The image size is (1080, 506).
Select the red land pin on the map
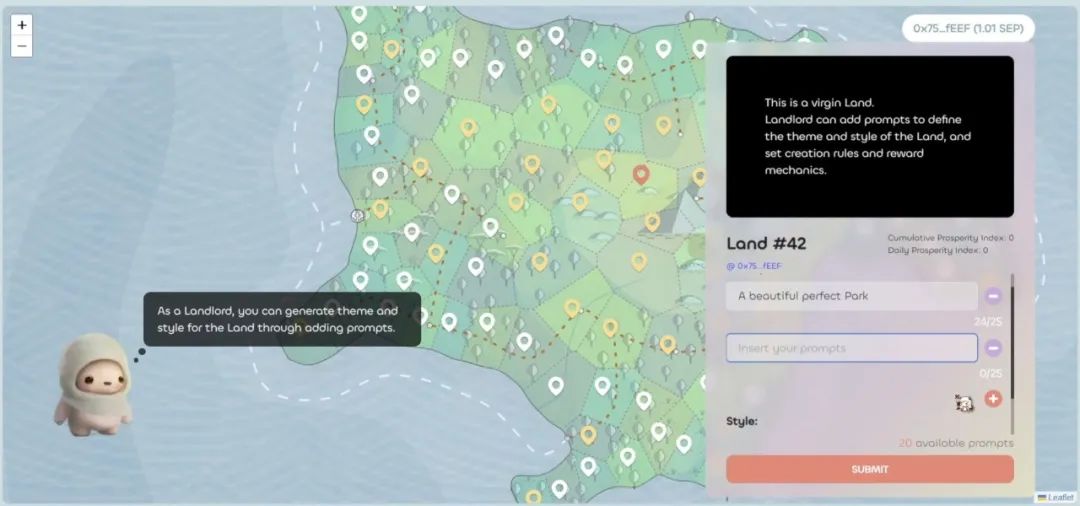[641, 175]
